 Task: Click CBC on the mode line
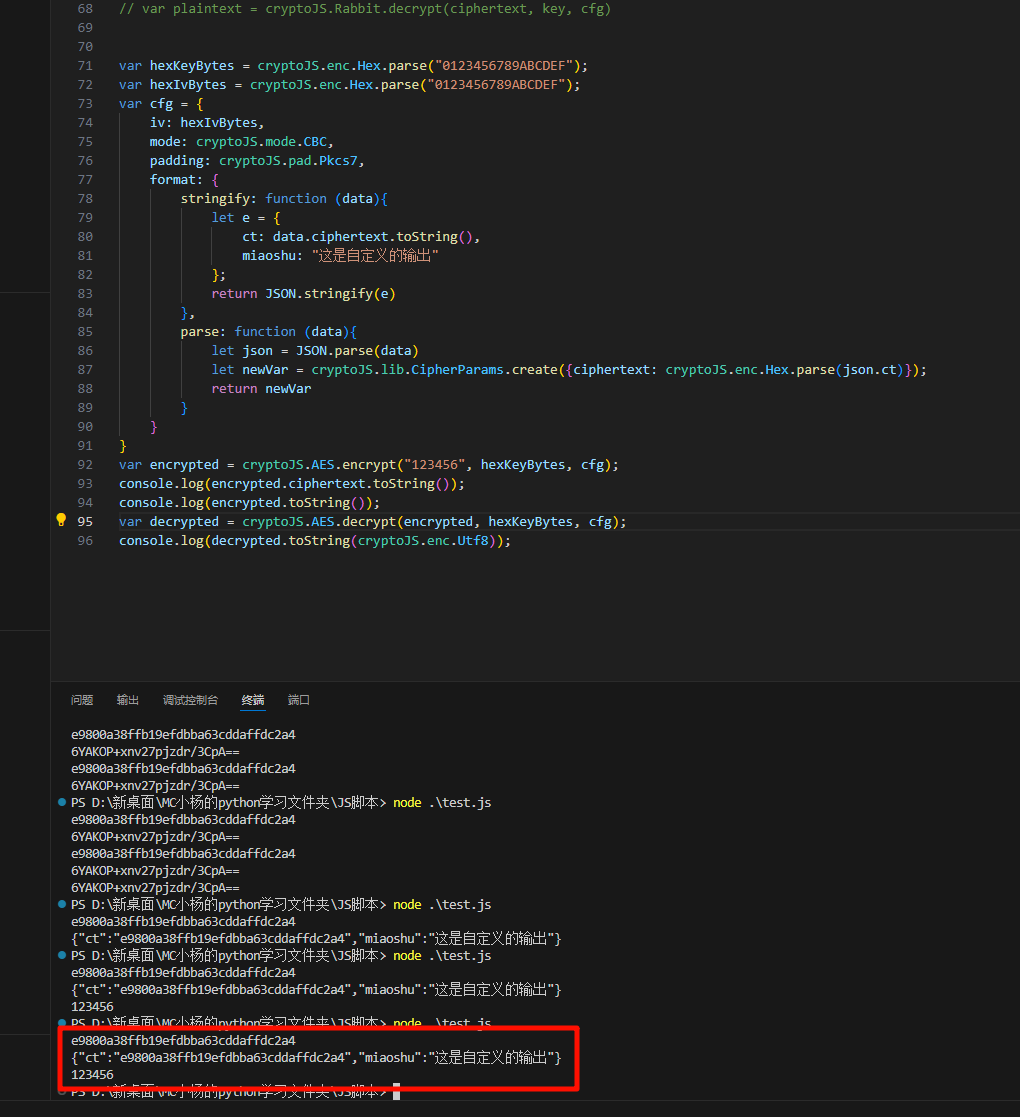pyautogui.click(x=315, y=142)
